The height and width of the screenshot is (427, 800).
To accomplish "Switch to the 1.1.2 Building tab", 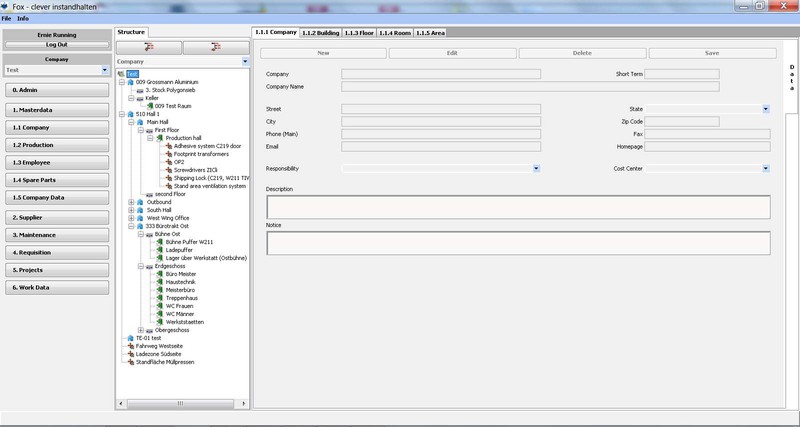I will pos(321,32).
